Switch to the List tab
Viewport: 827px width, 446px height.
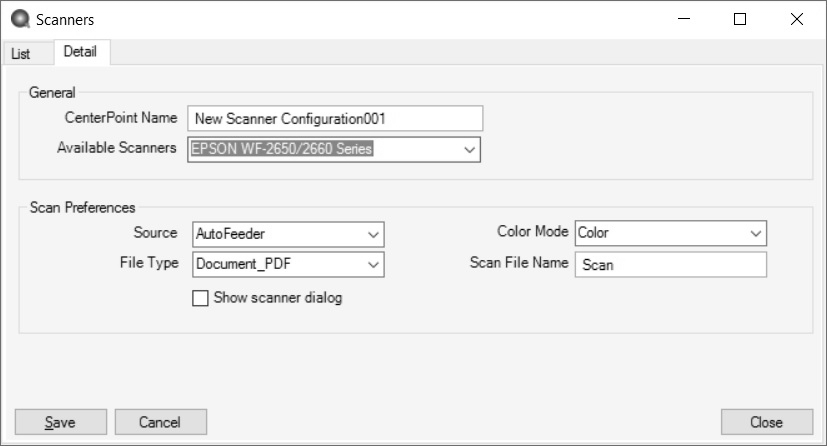click(21, 53)
